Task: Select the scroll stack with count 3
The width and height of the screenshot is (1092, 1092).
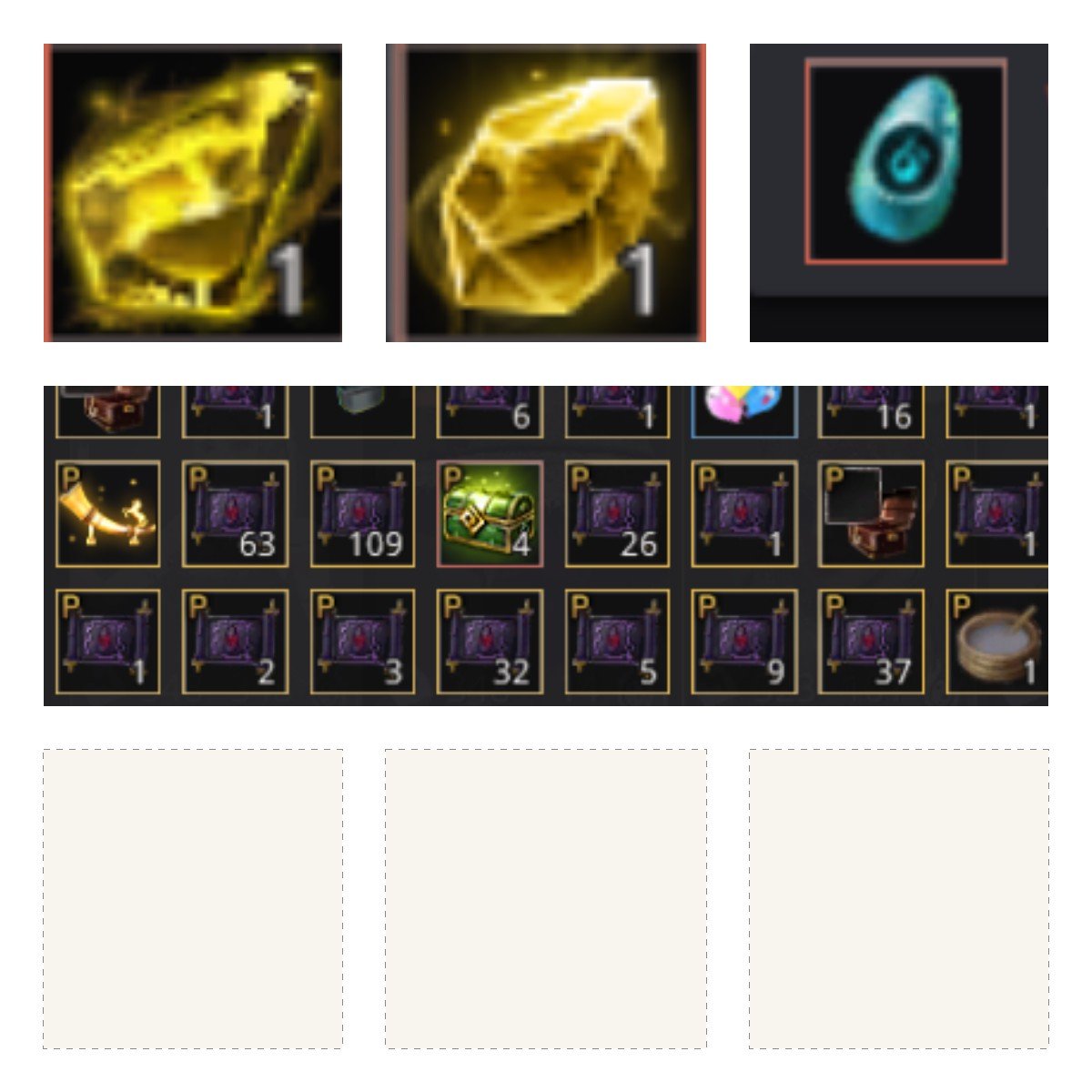Action: [x=362, y=642]
